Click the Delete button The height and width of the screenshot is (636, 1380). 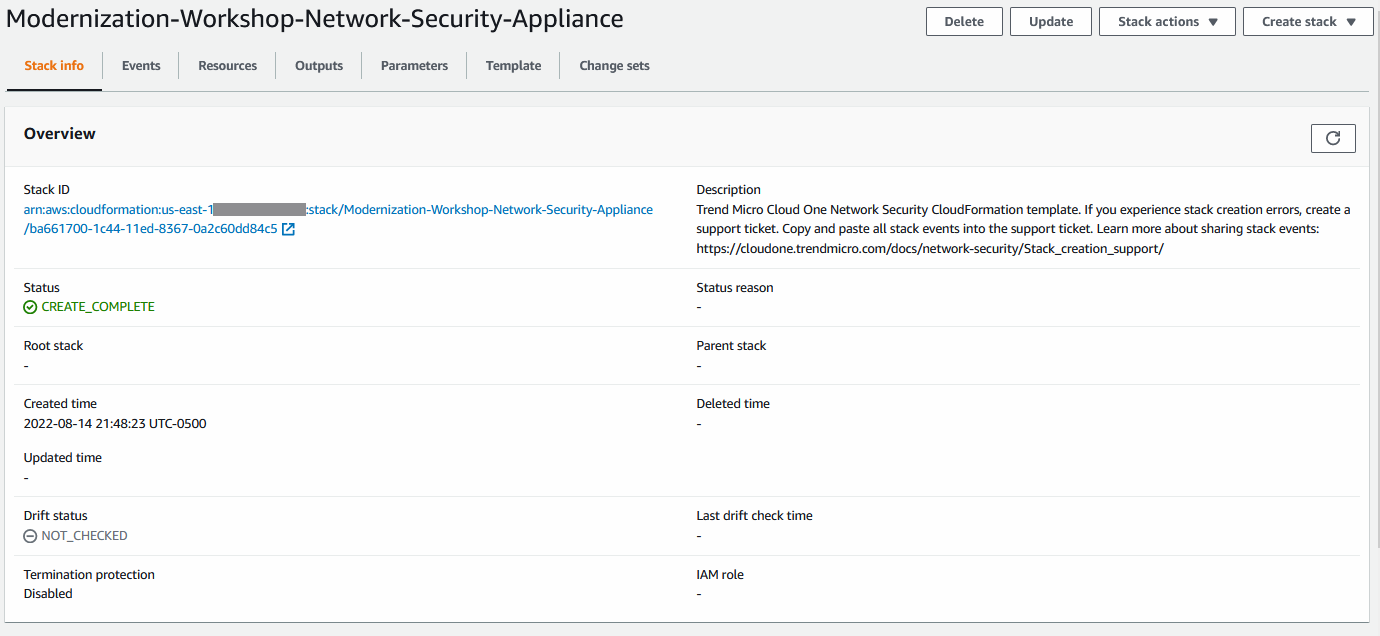[964, 21]
